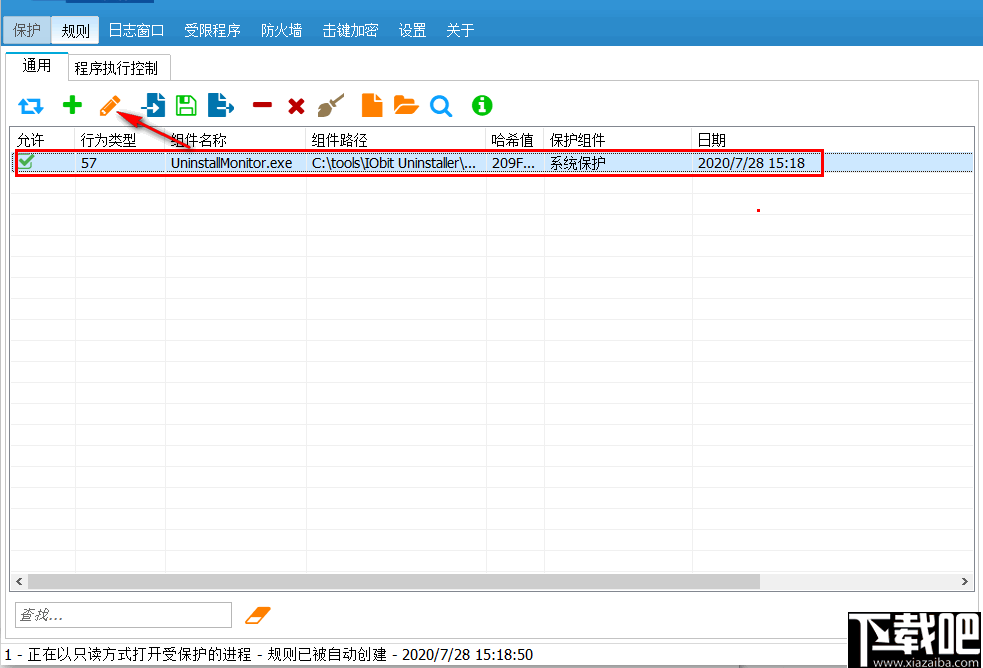Export rules using export icon

coord(221,105)
